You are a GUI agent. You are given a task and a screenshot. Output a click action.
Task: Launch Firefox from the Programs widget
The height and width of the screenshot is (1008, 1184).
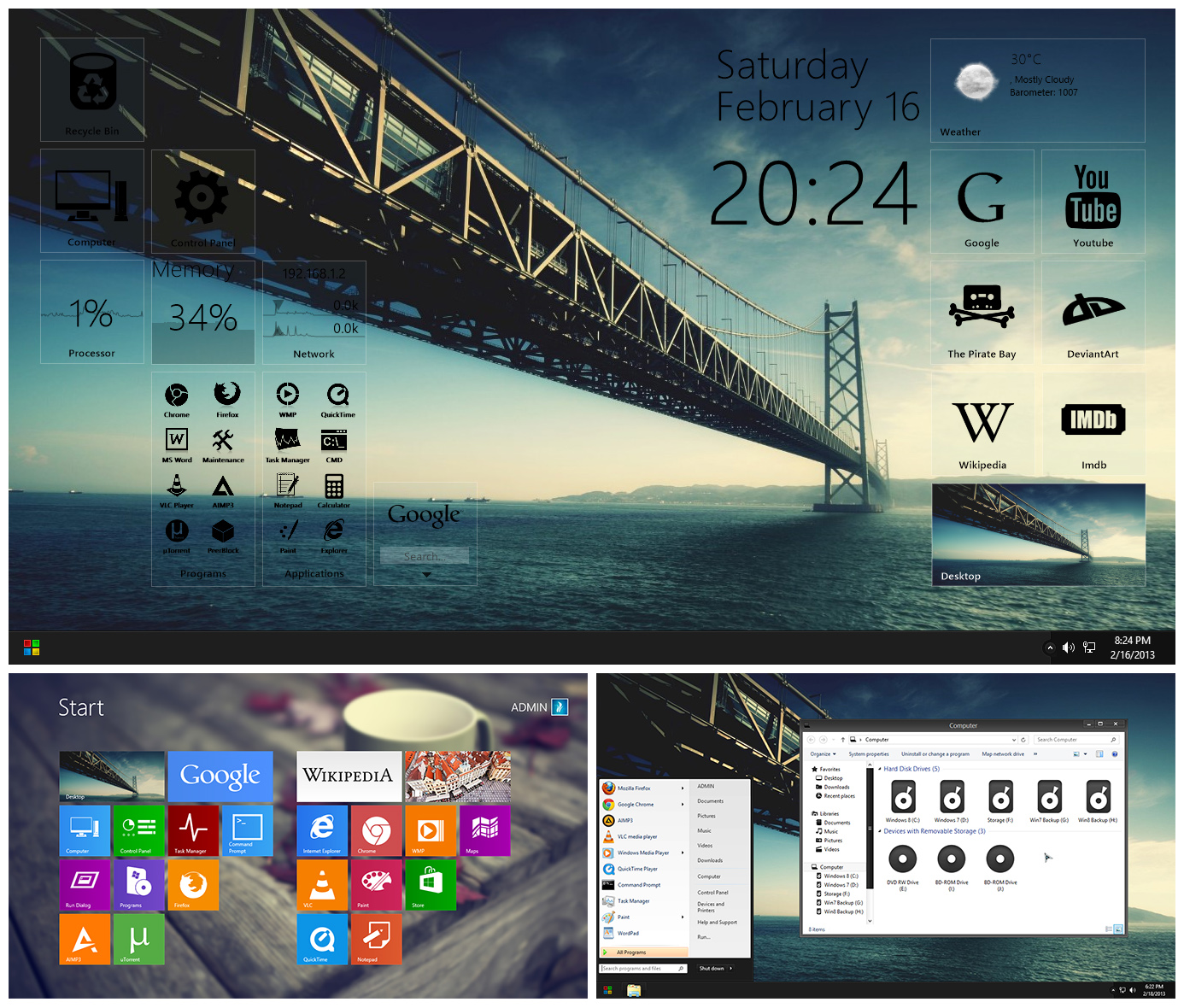(x=227, y=399)
